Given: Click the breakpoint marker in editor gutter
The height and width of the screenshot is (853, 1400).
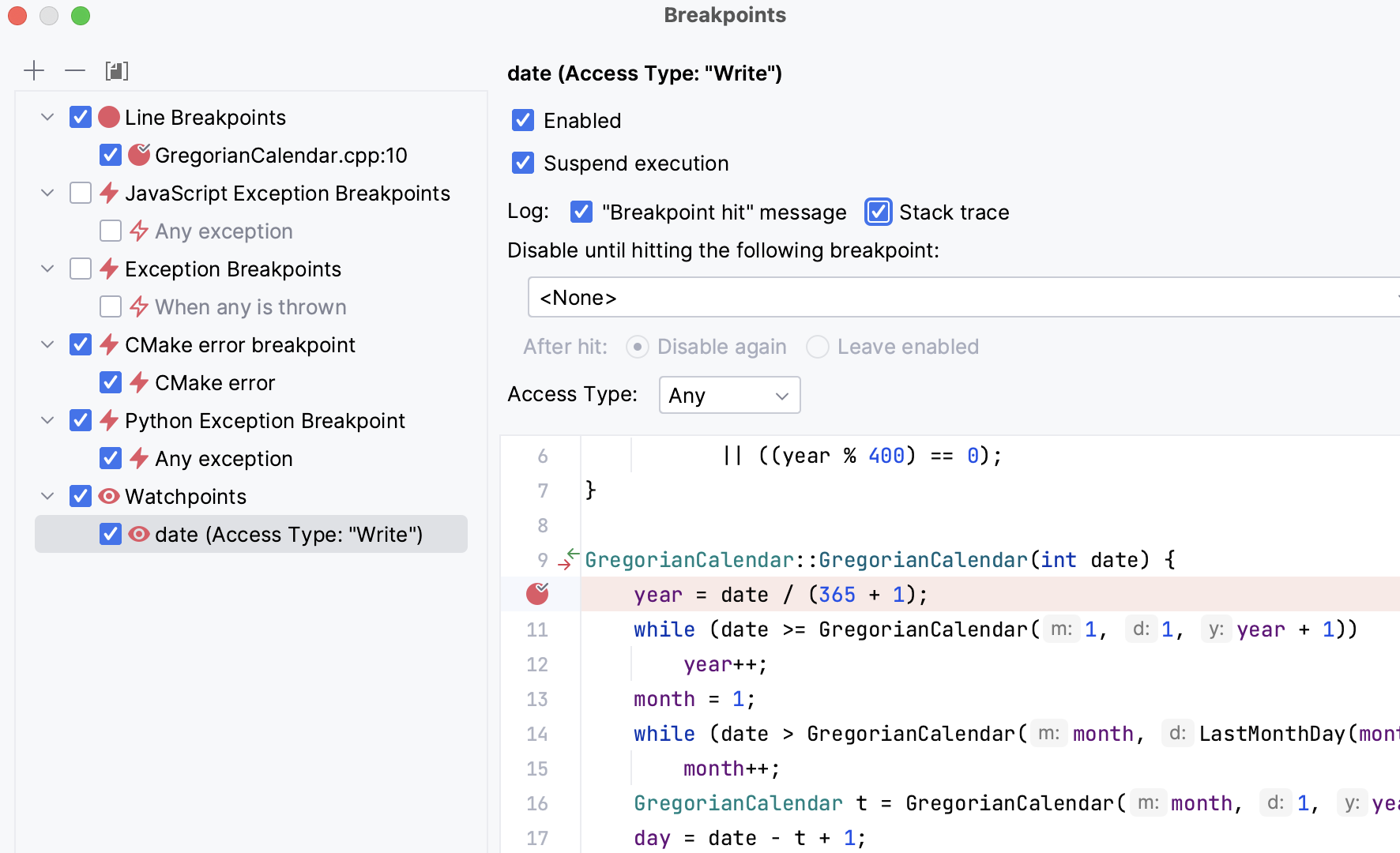Looking at the screenshot, I should [x=537, y=594].
